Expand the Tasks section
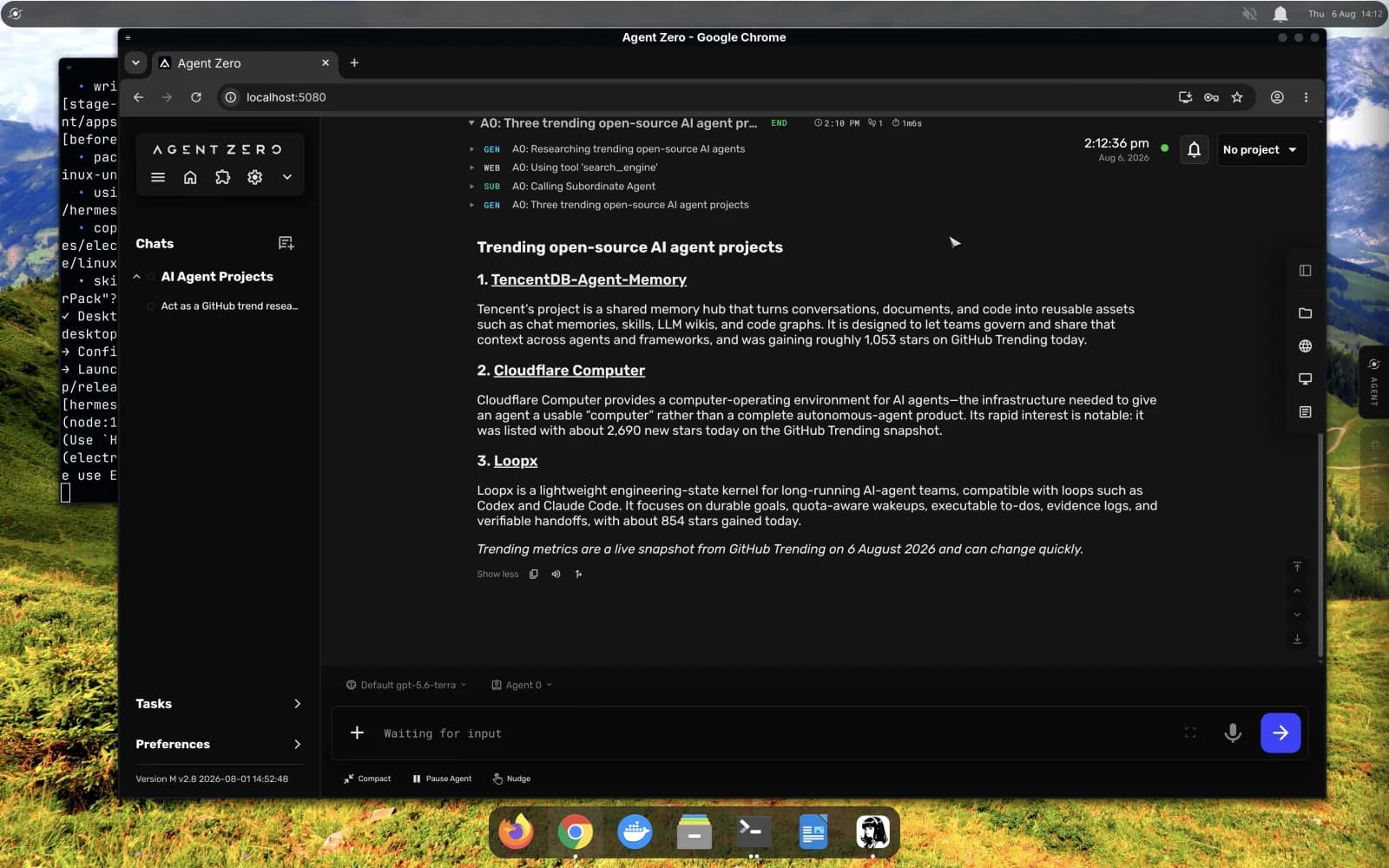 [219, 704]
